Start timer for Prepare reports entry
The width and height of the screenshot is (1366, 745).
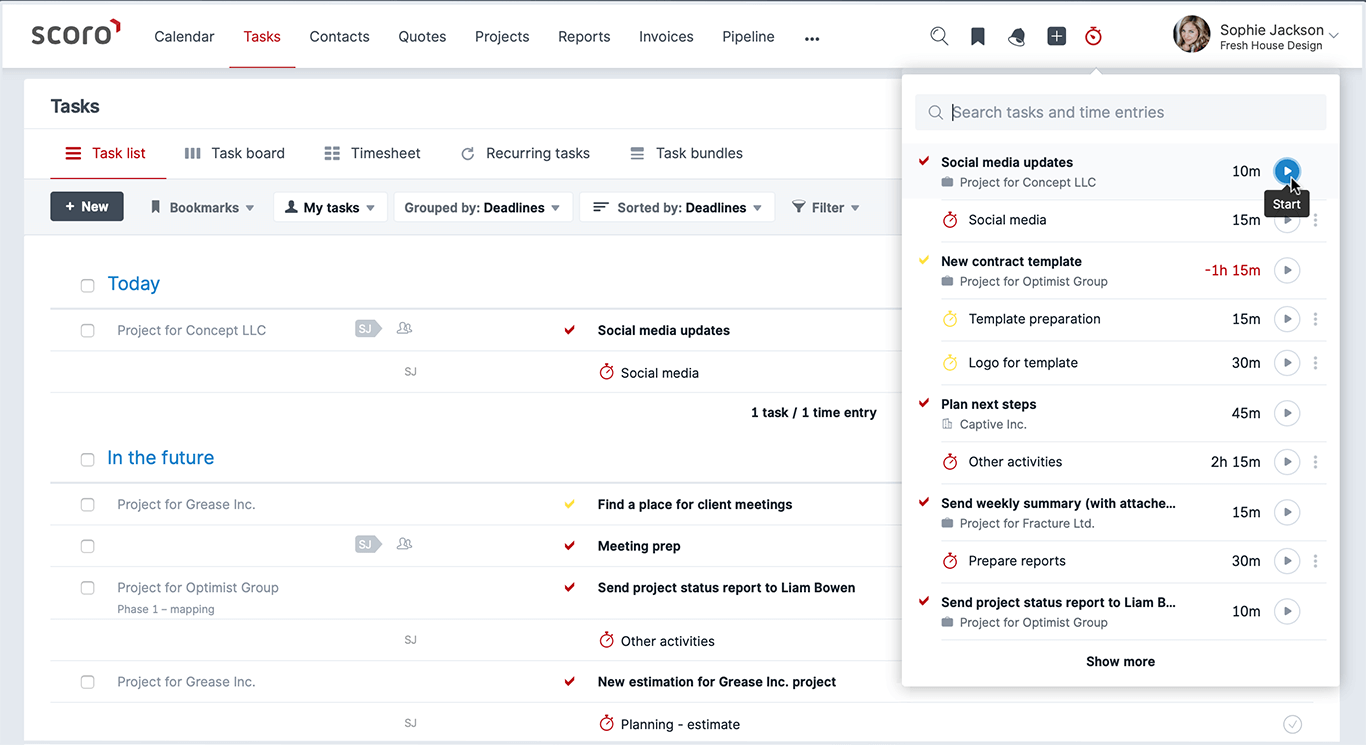point(1287,561)
